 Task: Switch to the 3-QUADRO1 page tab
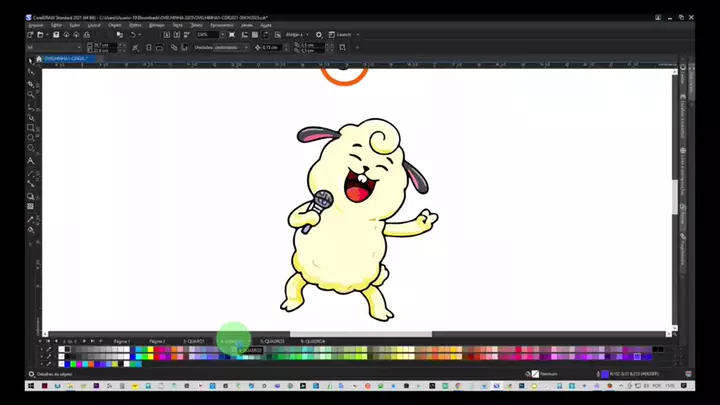pyautogui.click(x=194, y=341)
